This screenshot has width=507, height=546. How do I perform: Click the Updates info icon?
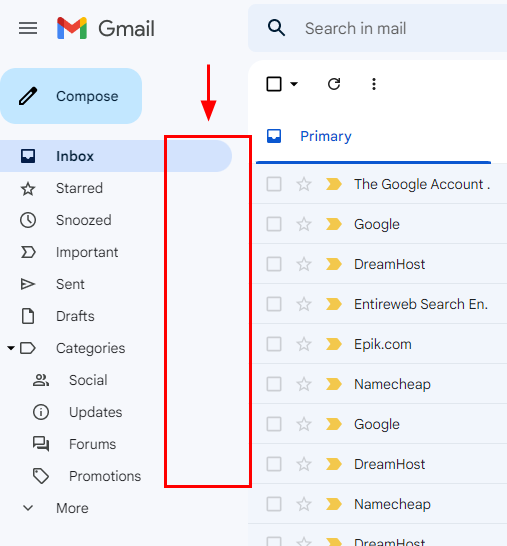[x=41, y=412]
